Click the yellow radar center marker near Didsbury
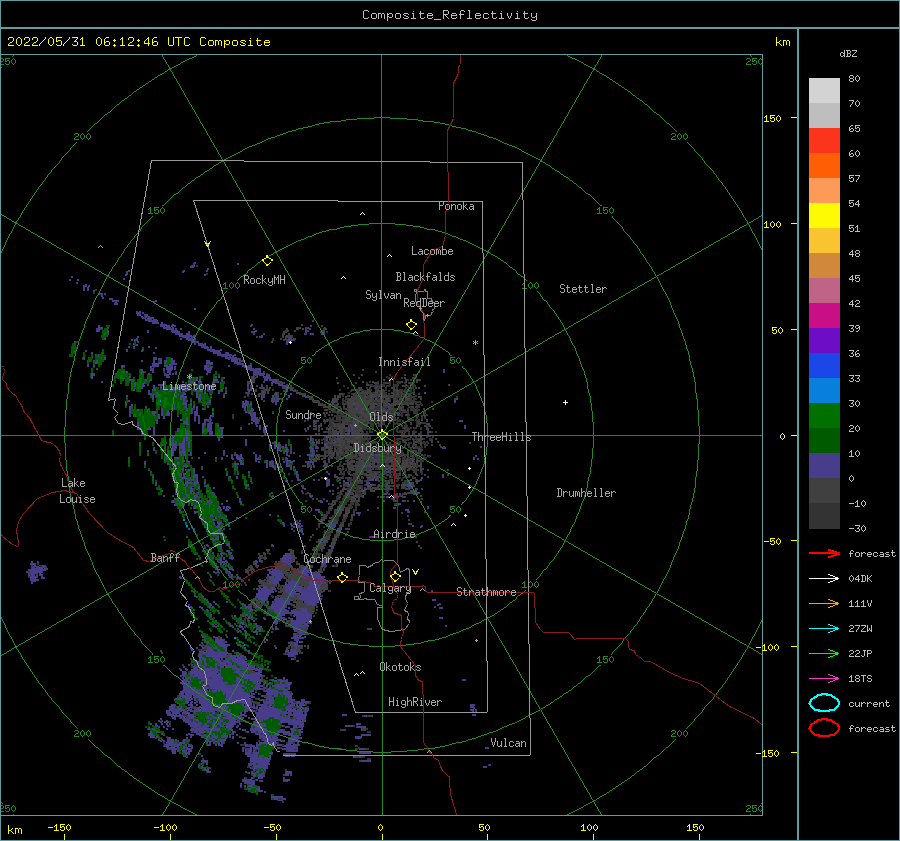 (382, 435)
